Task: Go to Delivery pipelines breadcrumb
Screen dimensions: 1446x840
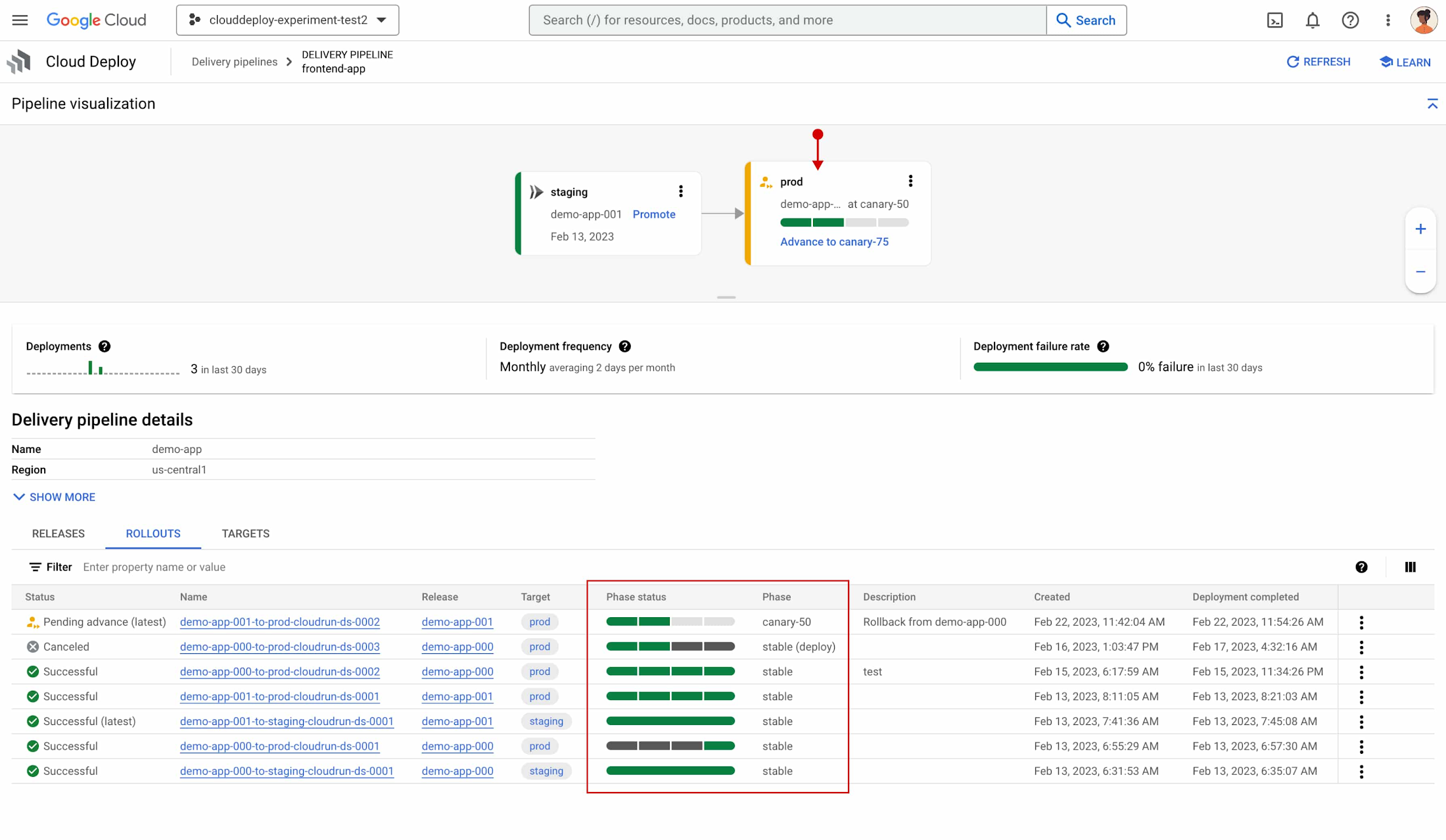Action: click(x=234, y=62)
